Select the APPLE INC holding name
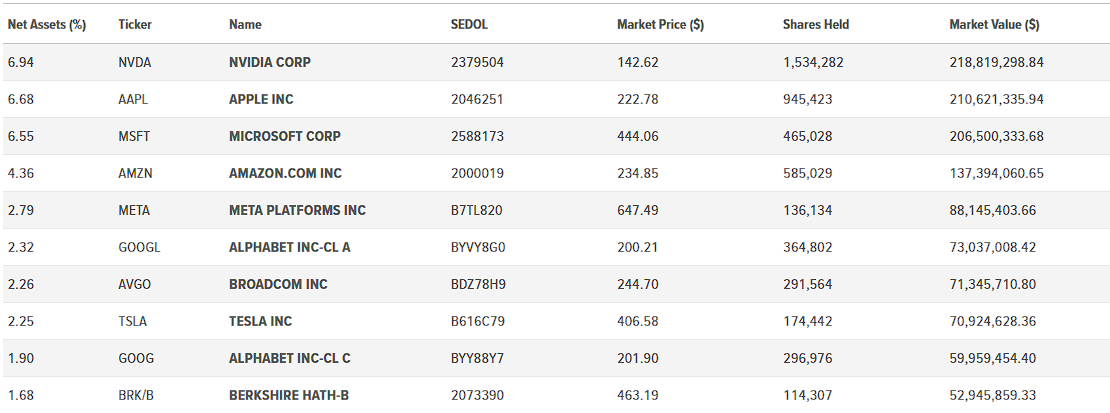Image resolution: width=1110 pixels, height=413 pixels. coord(261,99)
